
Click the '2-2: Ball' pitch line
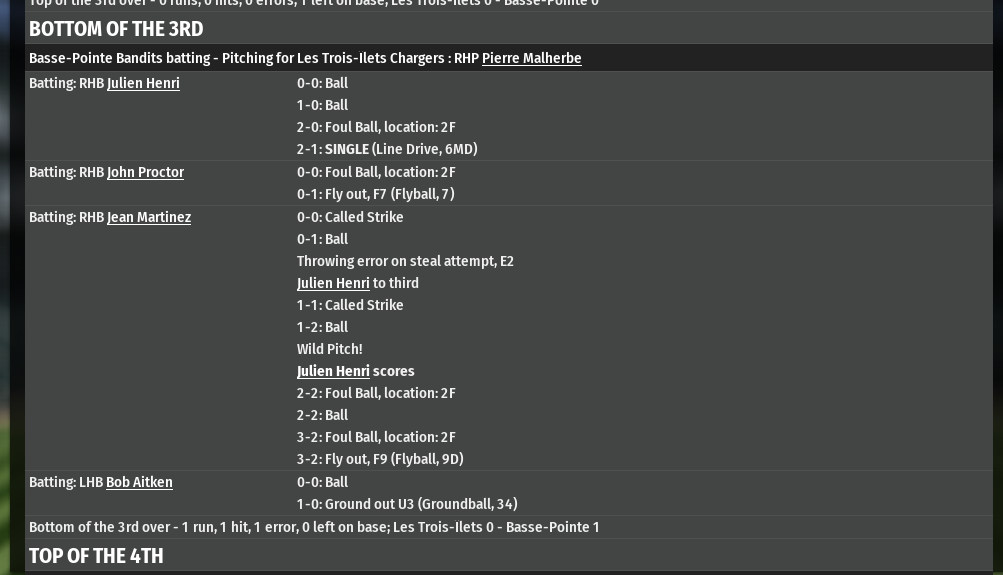(x=322, y=415)
